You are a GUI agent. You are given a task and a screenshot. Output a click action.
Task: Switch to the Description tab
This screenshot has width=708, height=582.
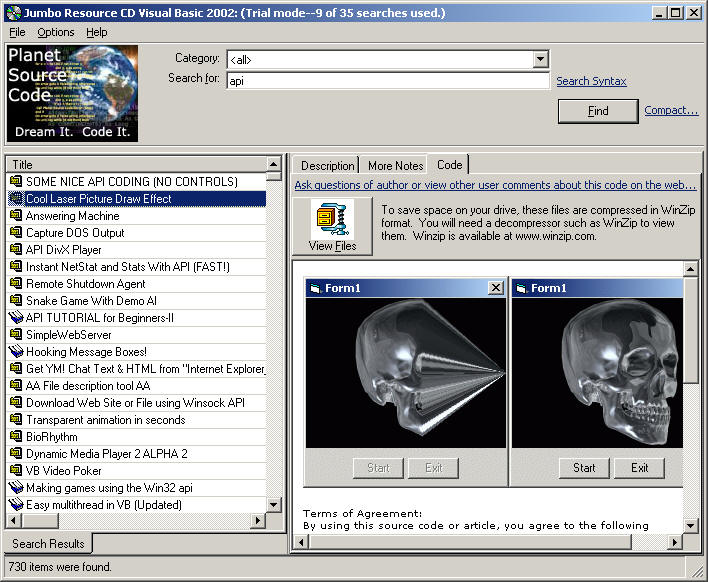(x=327, y=166)
